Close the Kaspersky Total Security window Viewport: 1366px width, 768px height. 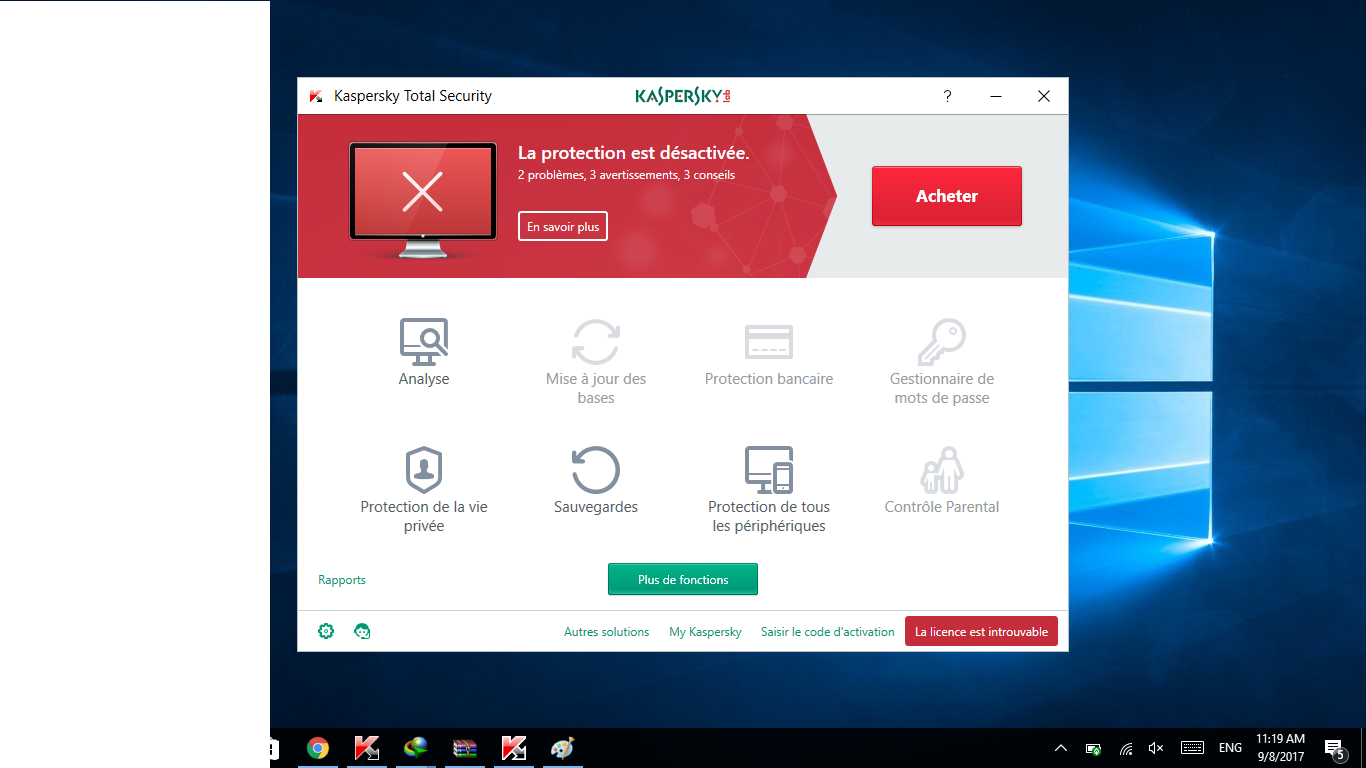(1044, 96)
